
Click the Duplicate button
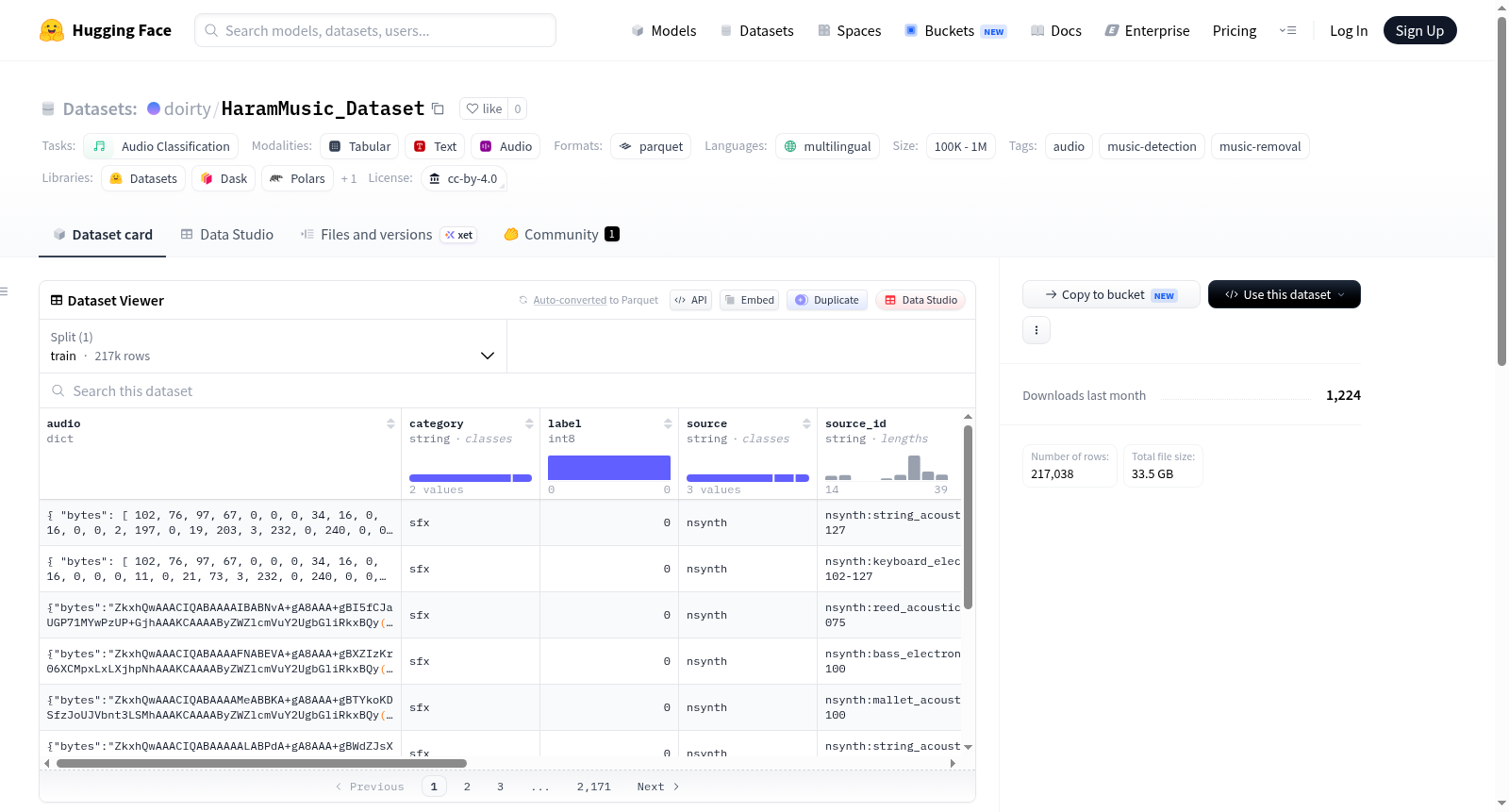click(826, 300)
